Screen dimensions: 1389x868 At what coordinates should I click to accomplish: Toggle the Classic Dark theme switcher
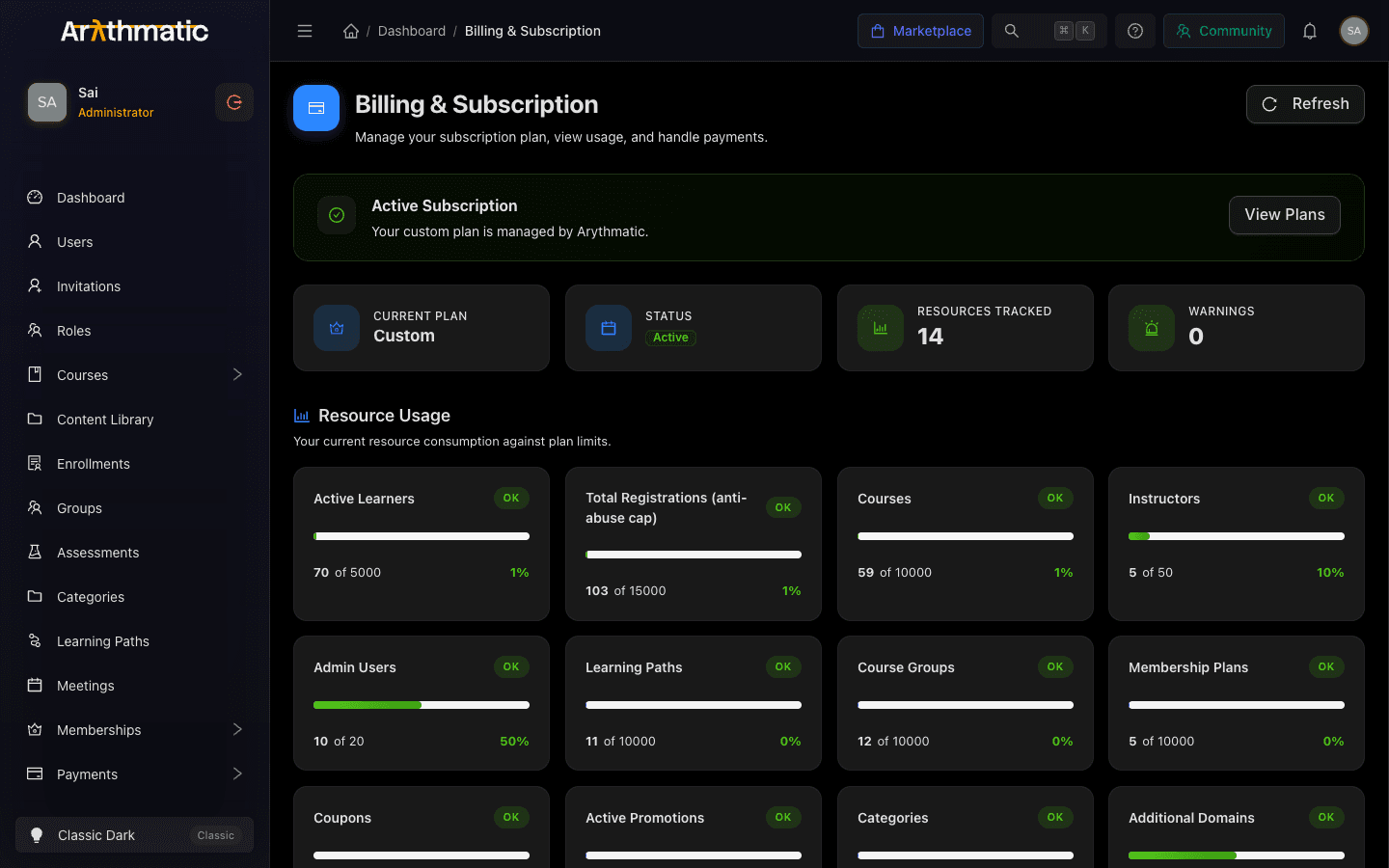coord(134,835)
